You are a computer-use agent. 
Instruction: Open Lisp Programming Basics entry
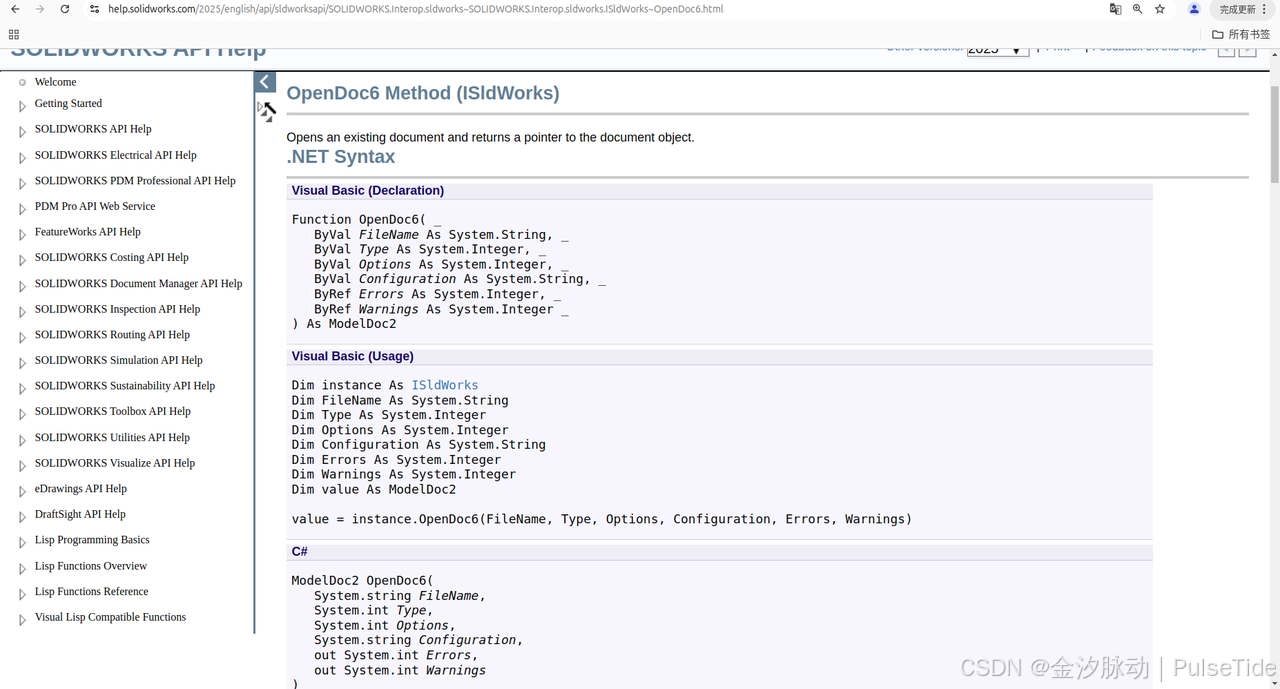92,540
